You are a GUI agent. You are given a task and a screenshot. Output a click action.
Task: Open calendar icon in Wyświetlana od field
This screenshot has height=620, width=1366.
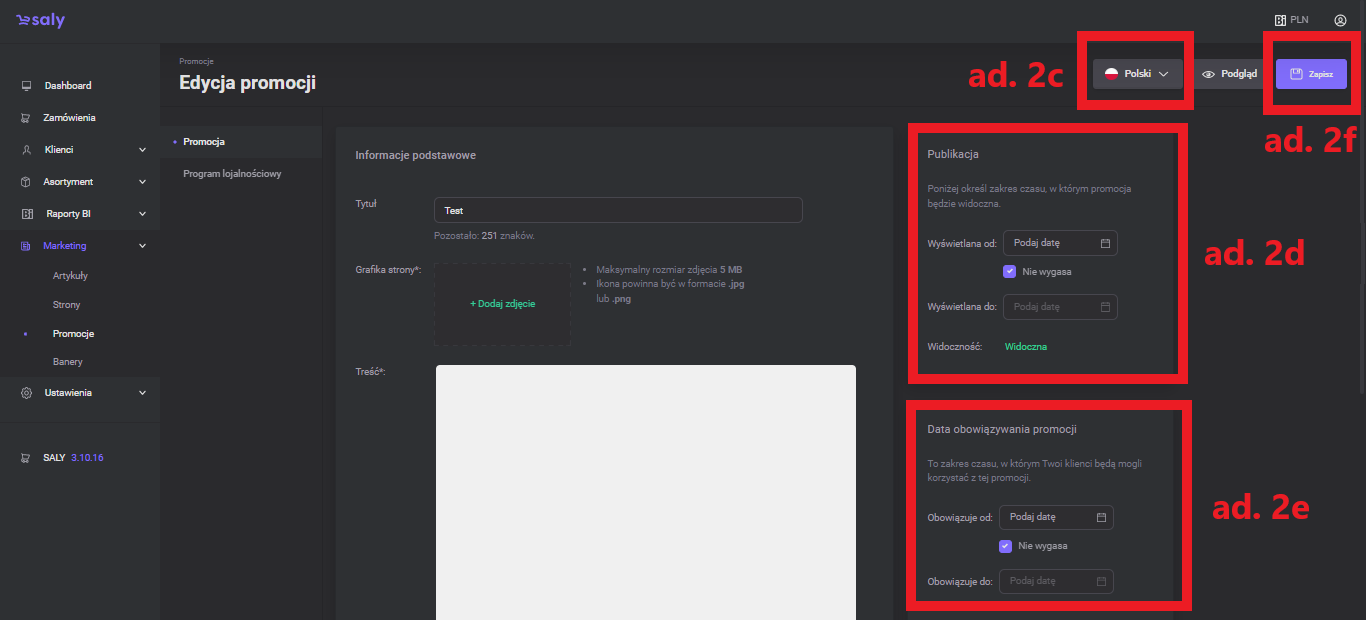click(1105, 243)
